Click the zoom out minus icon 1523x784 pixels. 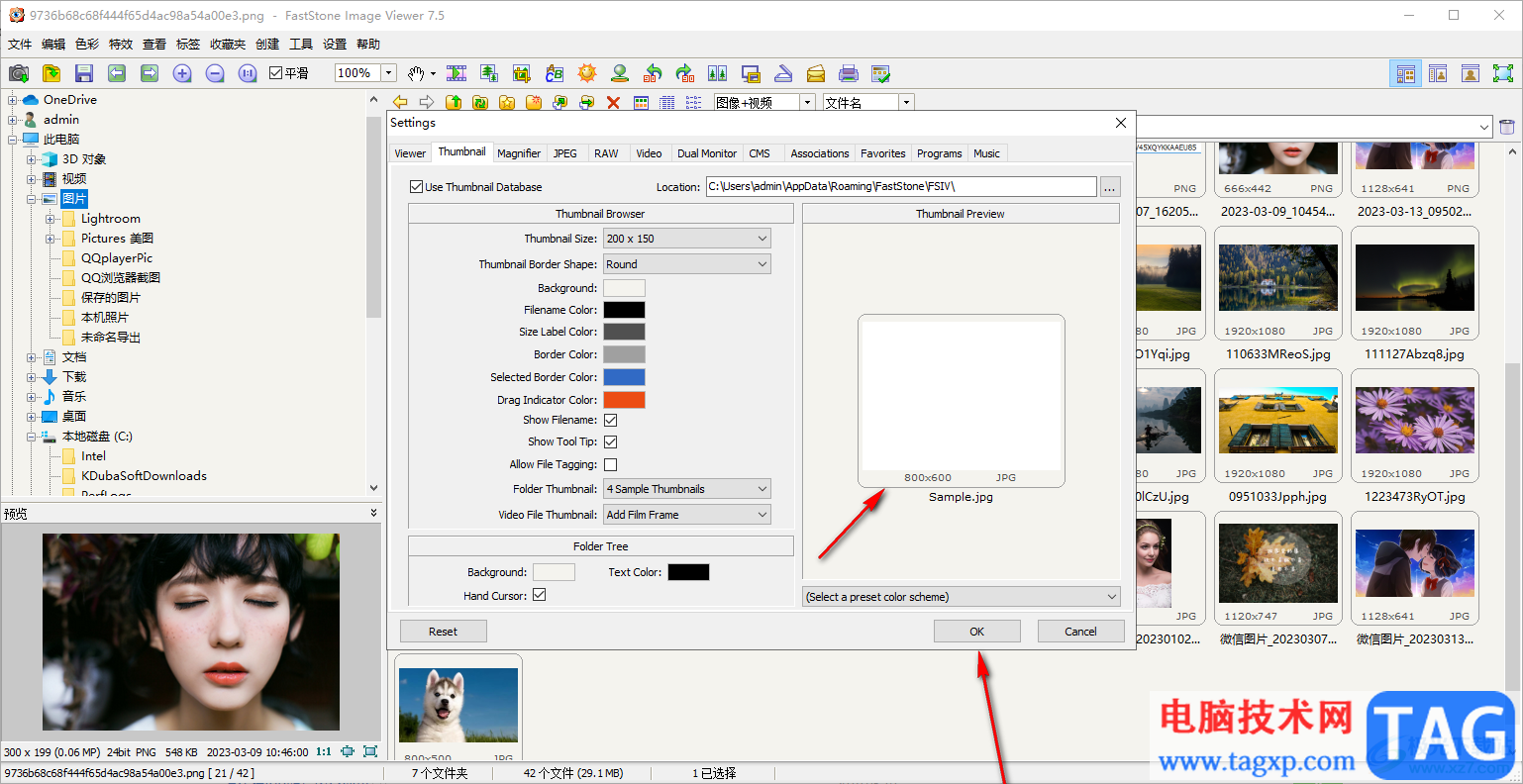(x=215, y=73)
